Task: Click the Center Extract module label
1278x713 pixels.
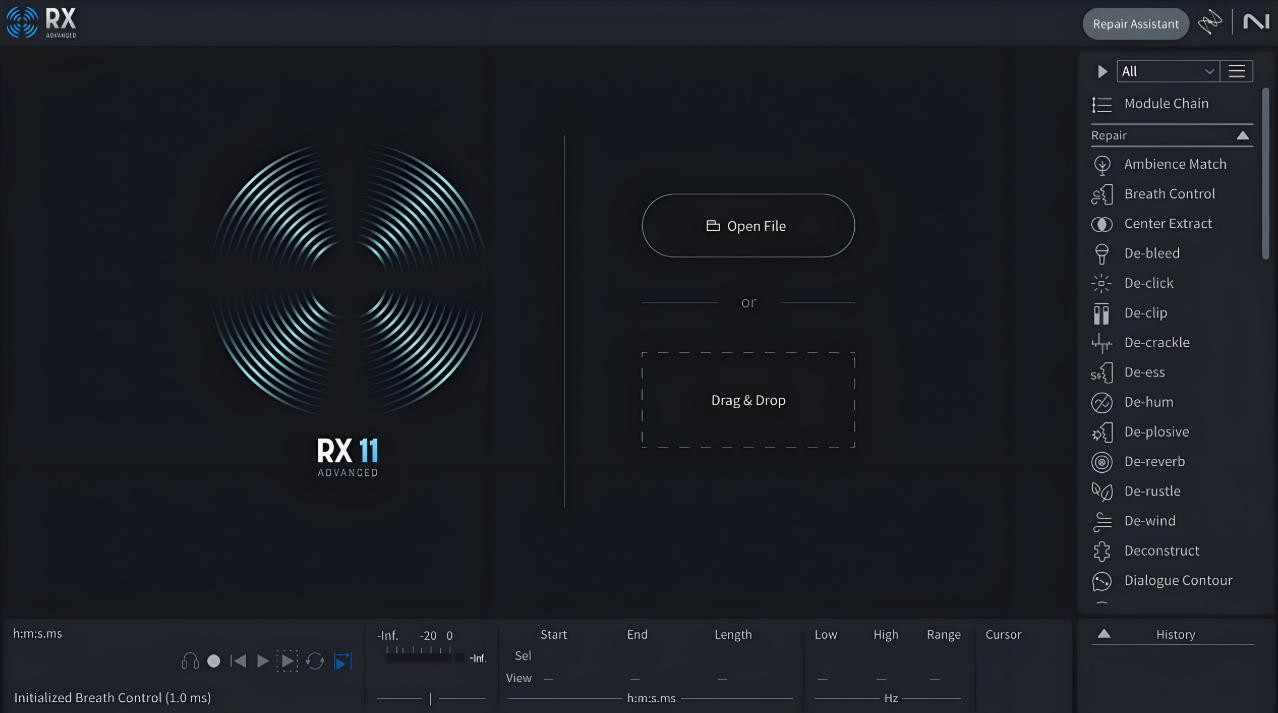Action: [1168, 224]
